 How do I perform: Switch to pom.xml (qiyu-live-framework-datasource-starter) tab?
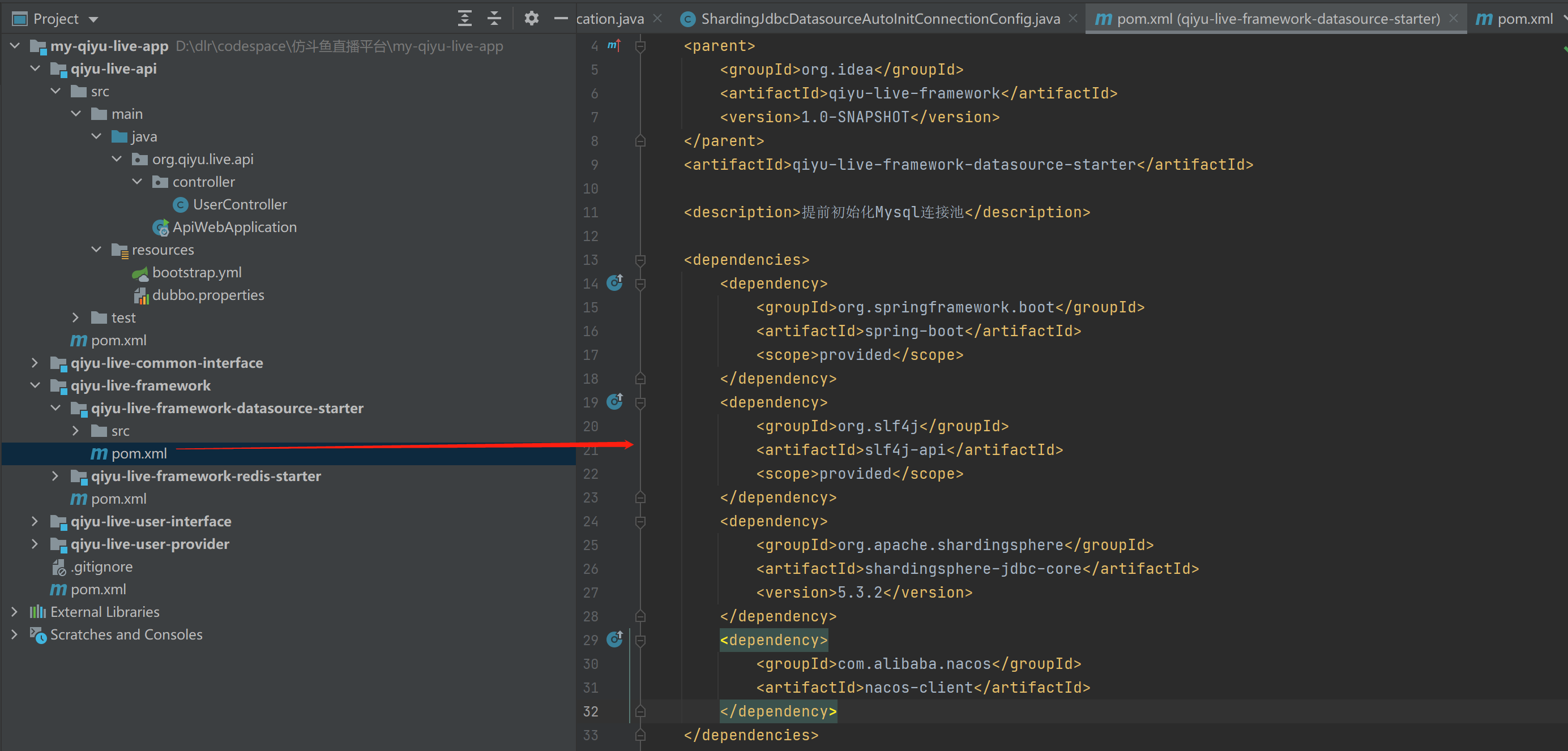pyautogui.click(x=1278, y=19)
